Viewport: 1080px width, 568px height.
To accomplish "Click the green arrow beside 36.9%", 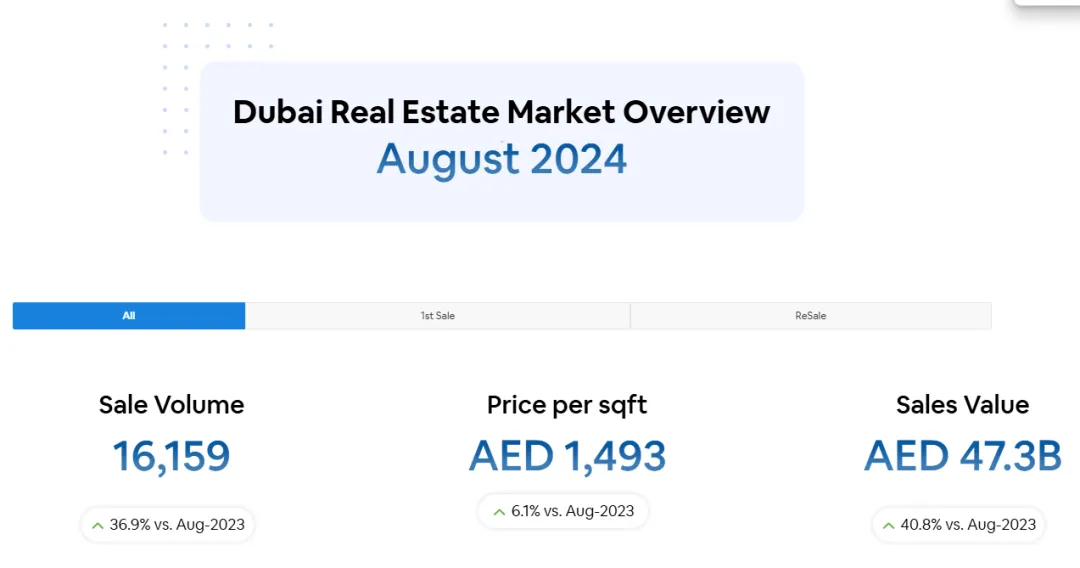I will click(98, 525).
